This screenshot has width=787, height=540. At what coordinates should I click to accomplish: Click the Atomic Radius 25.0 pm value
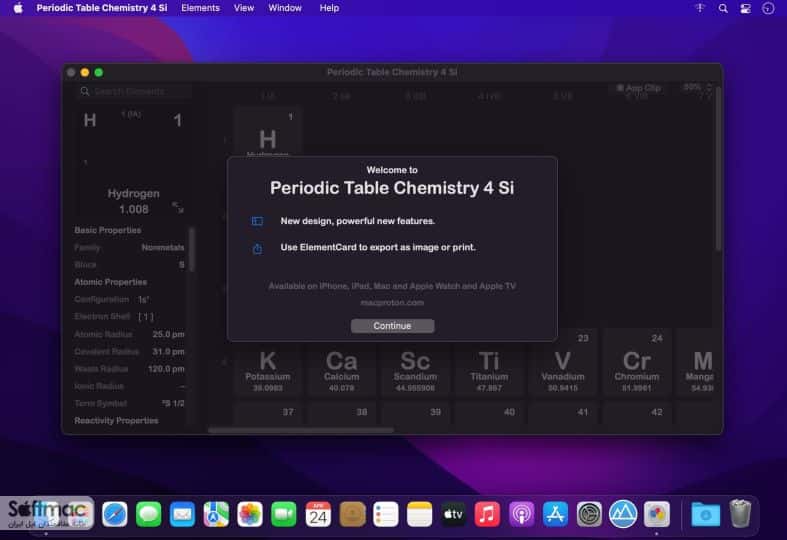point(168,334)
